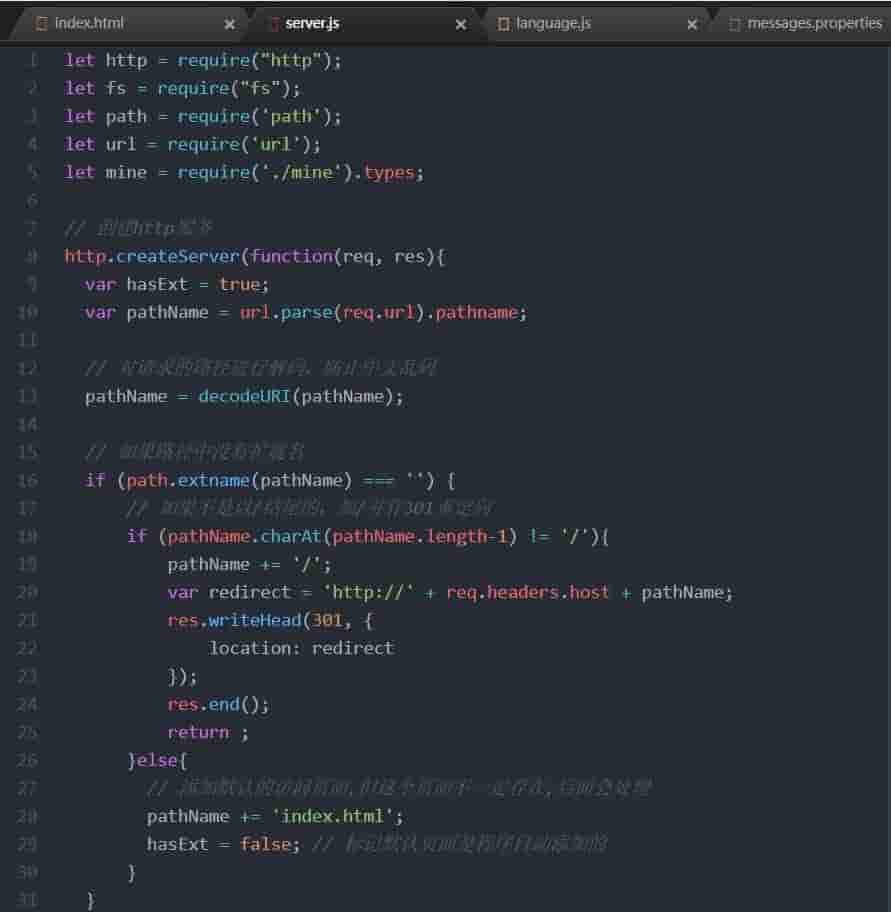Click "pathName += '/'" statement
This screenshot has width=891, height=912.
[x=250, y=565]
